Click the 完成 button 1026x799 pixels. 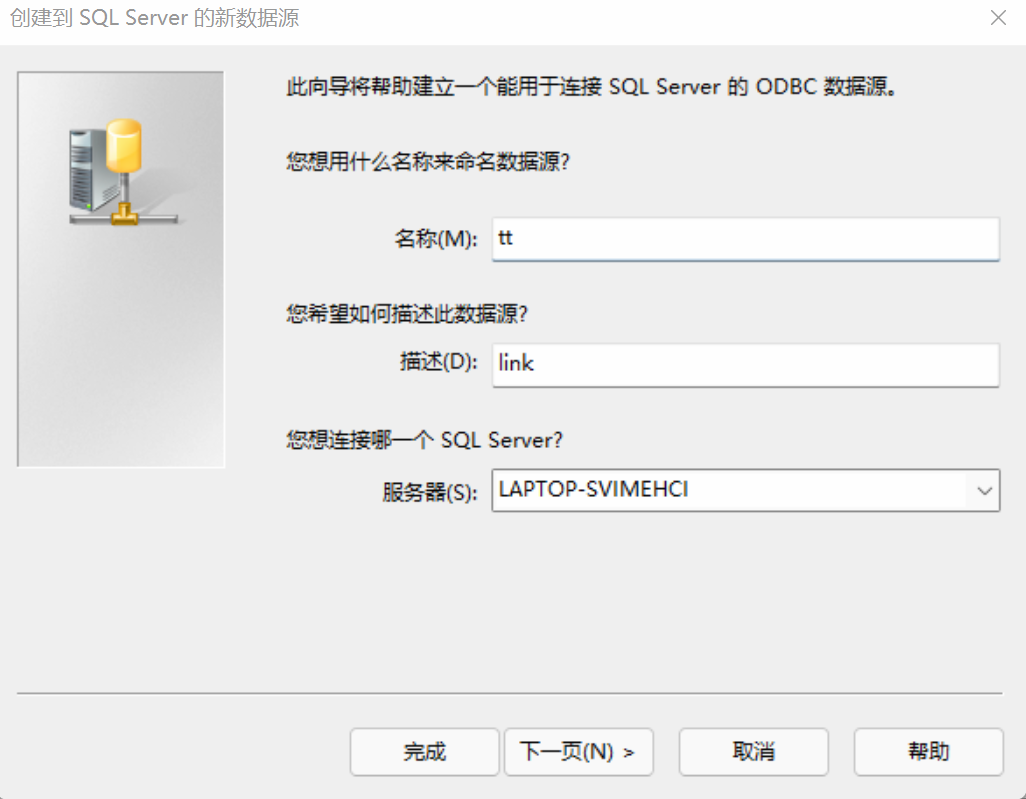424,752
